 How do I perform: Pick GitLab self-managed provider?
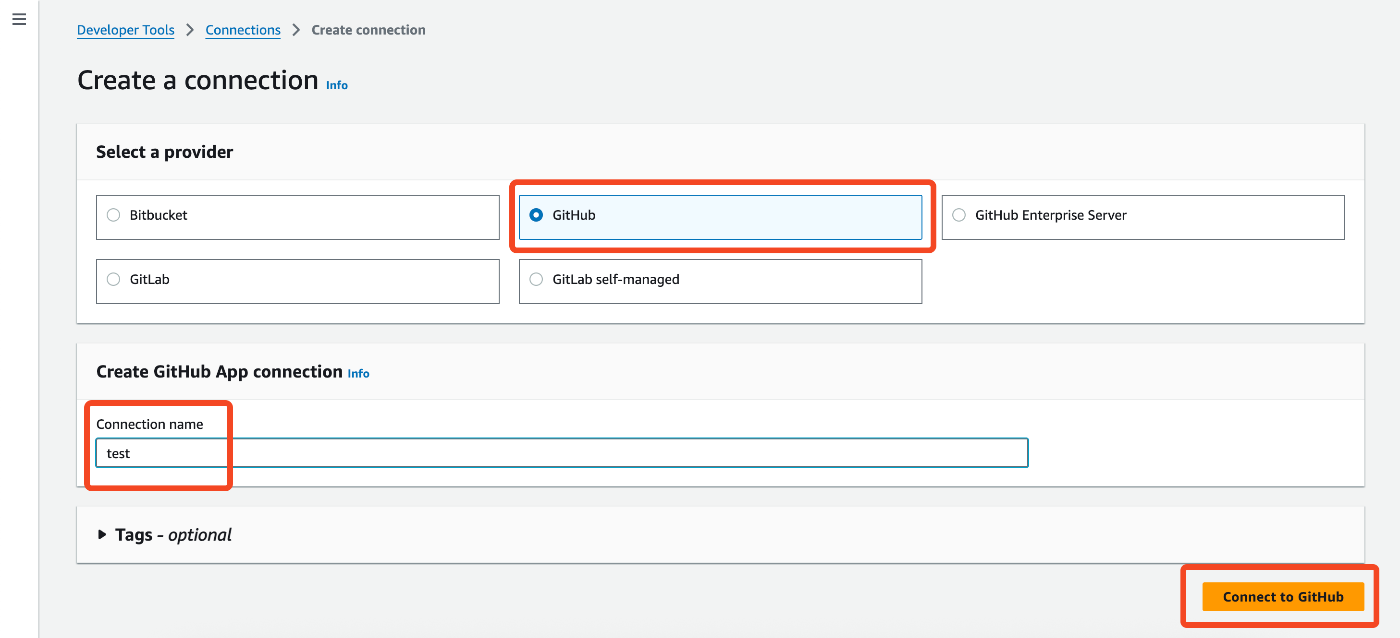click(x=720, y=281)
